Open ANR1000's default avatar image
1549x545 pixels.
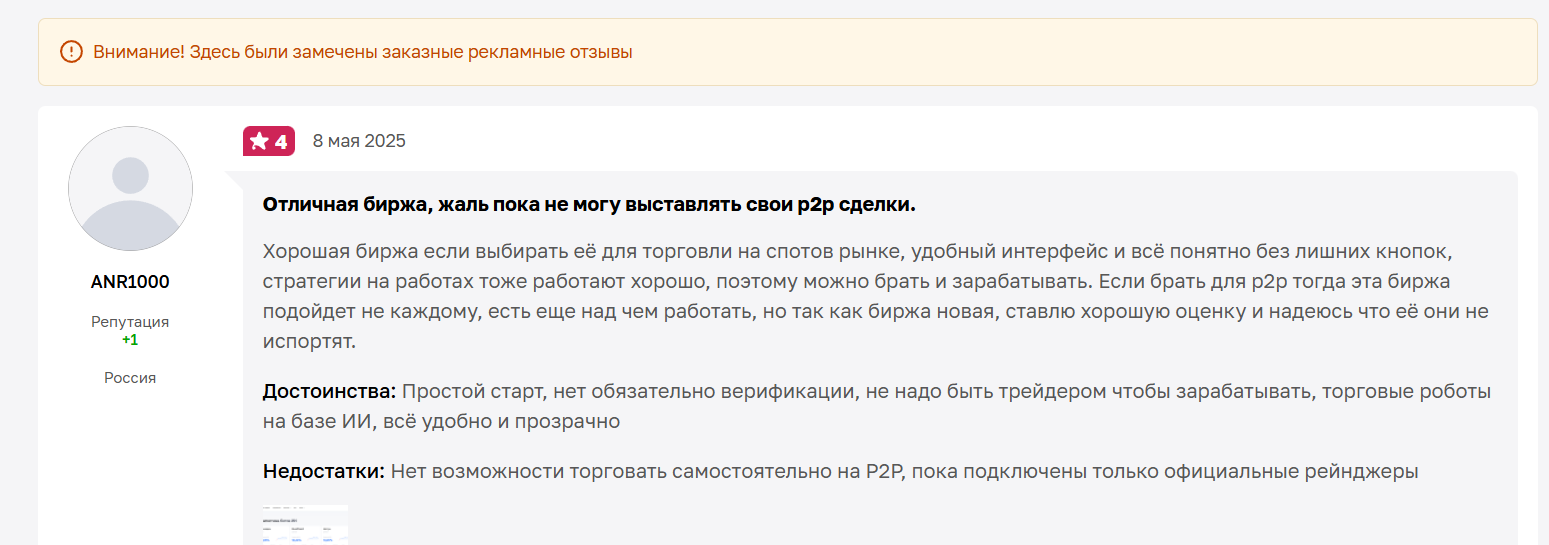130,188
